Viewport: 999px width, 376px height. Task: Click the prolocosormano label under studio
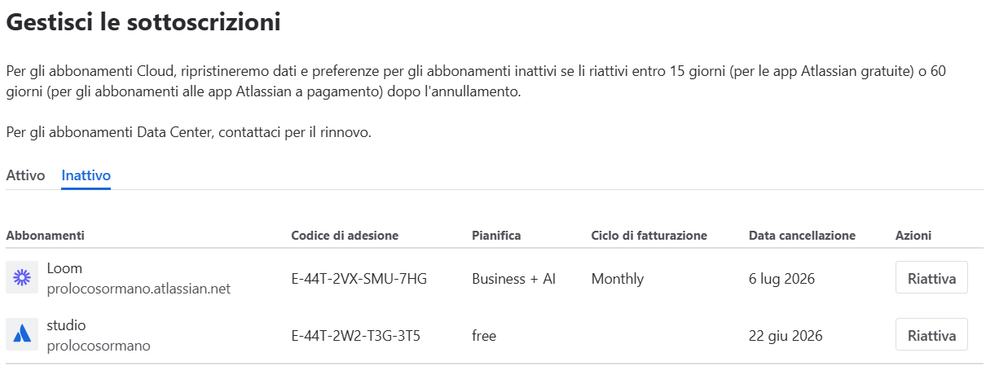[99, 345]
